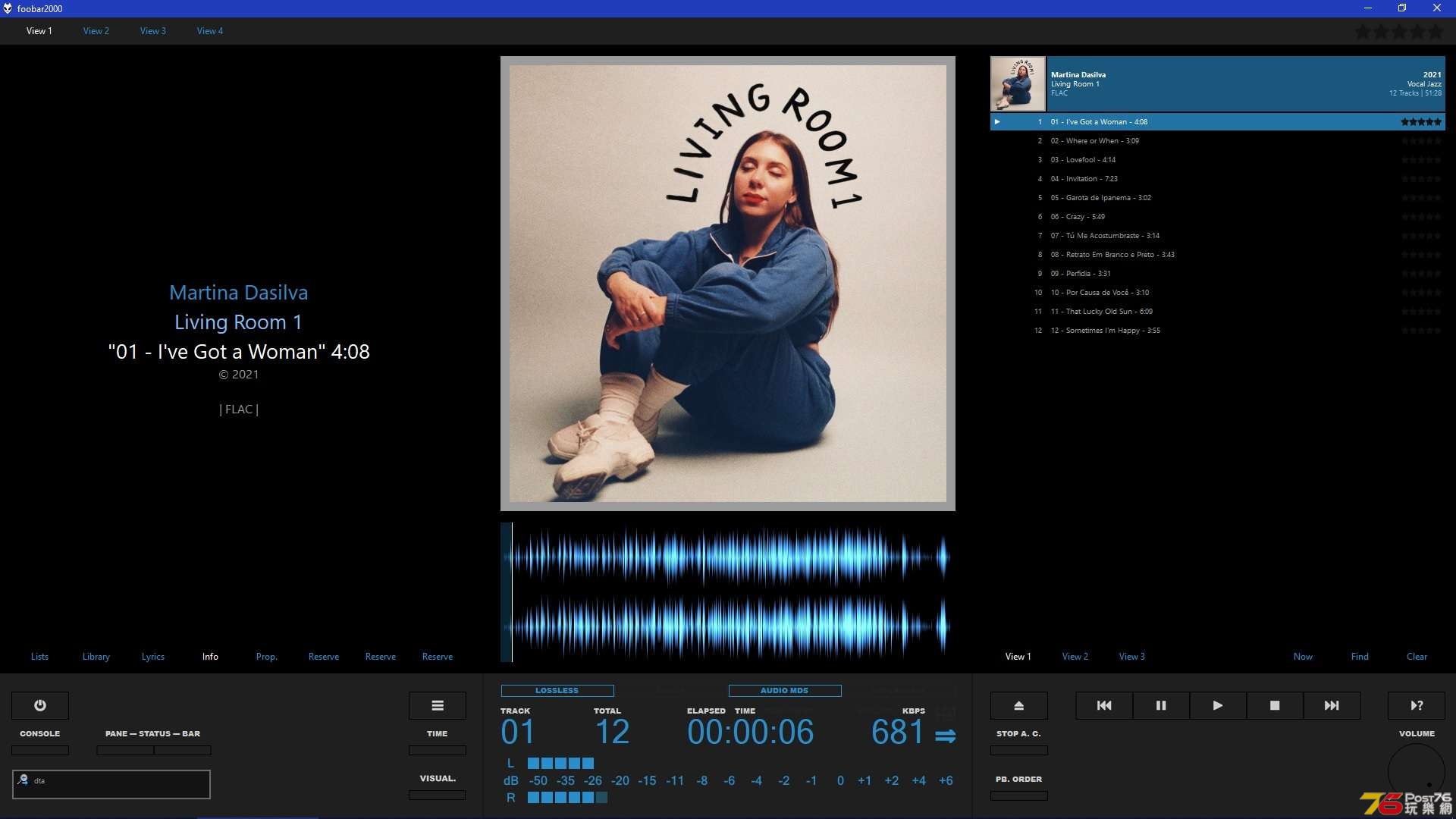Click the AUDIO MD5 indicator box

point(785,691)
